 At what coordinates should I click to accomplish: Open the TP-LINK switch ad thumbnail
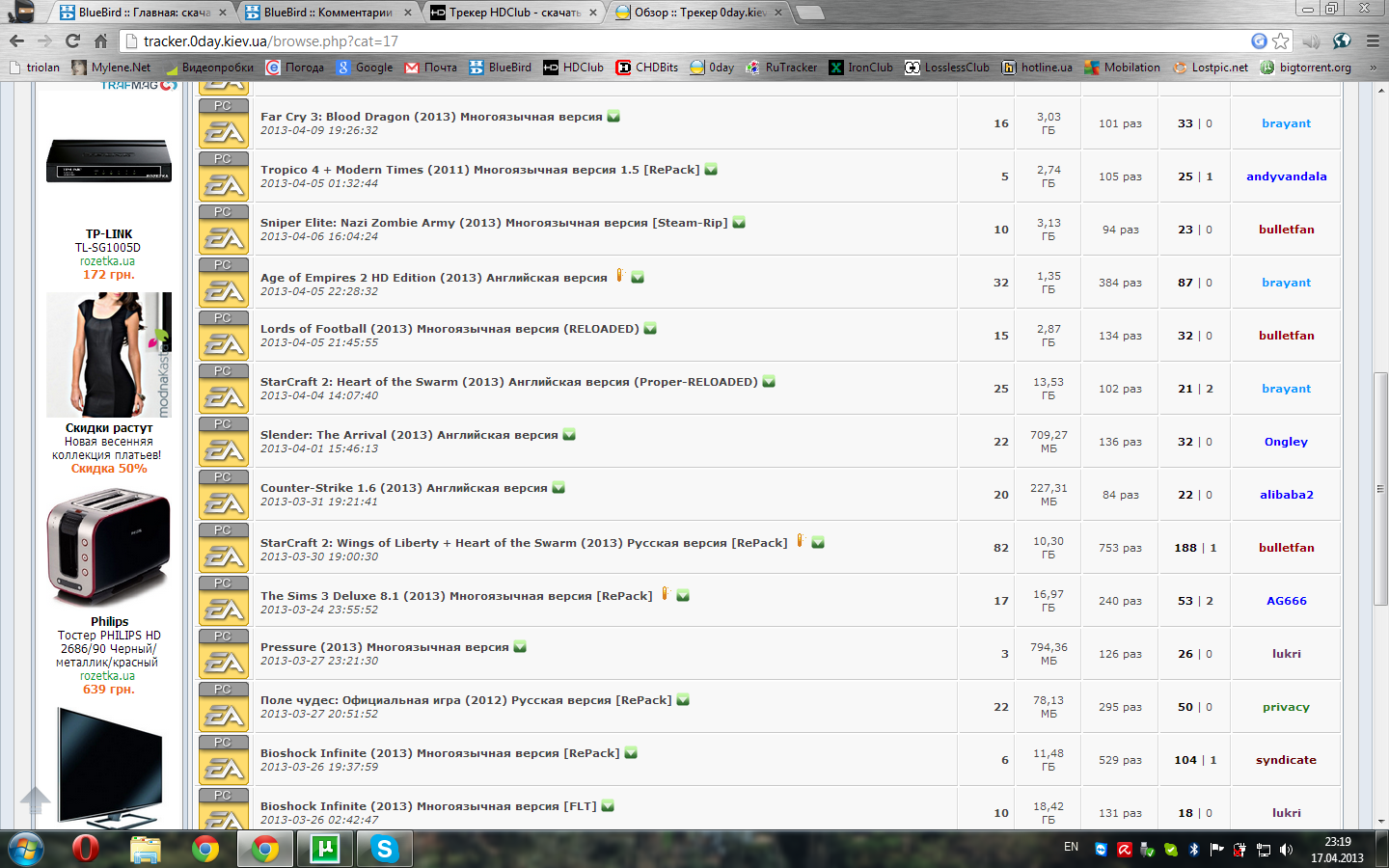click(x=109, y=161)
